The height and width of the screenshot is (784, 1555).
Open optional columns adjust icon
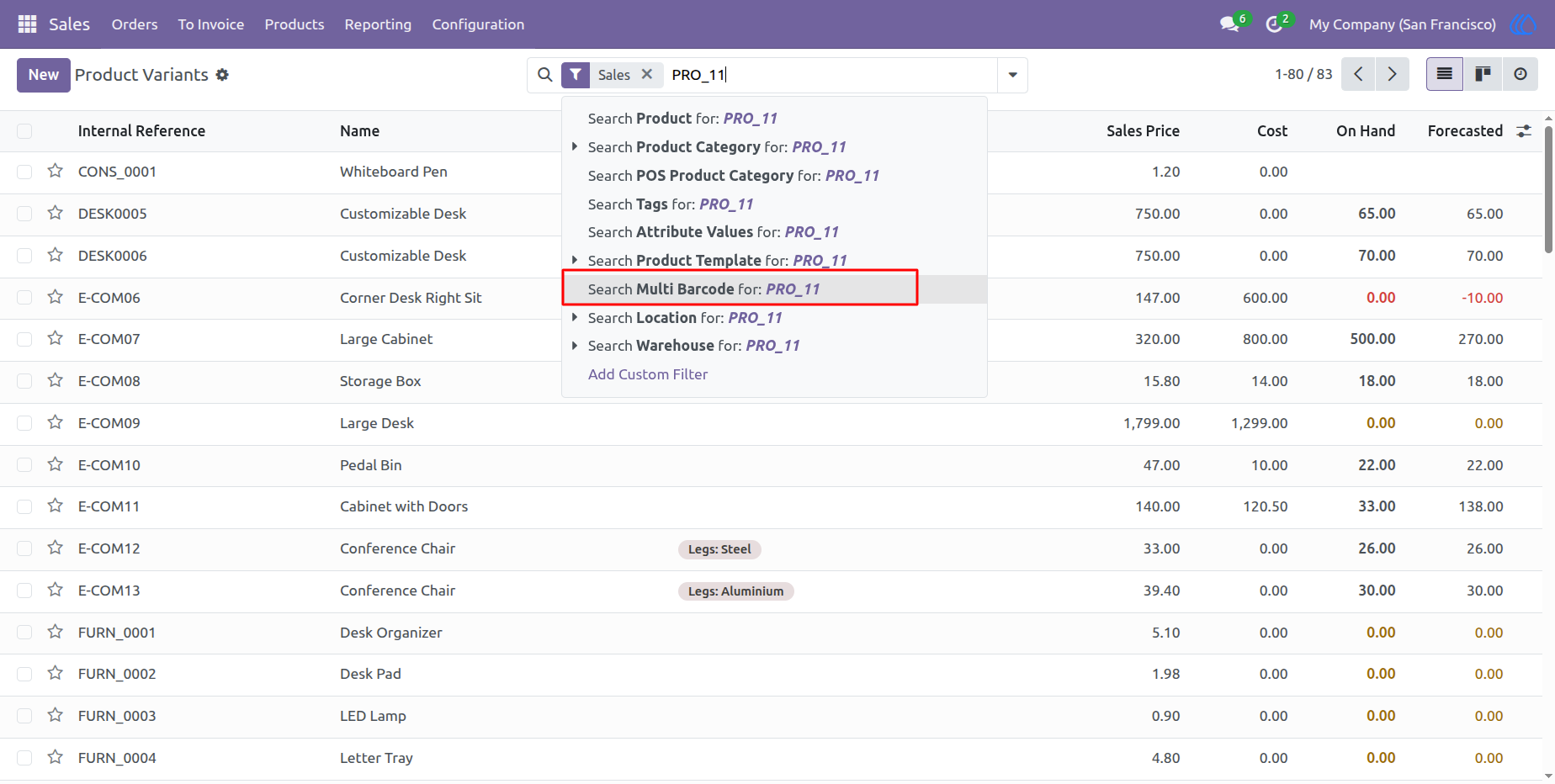(x=1524, y=131)
